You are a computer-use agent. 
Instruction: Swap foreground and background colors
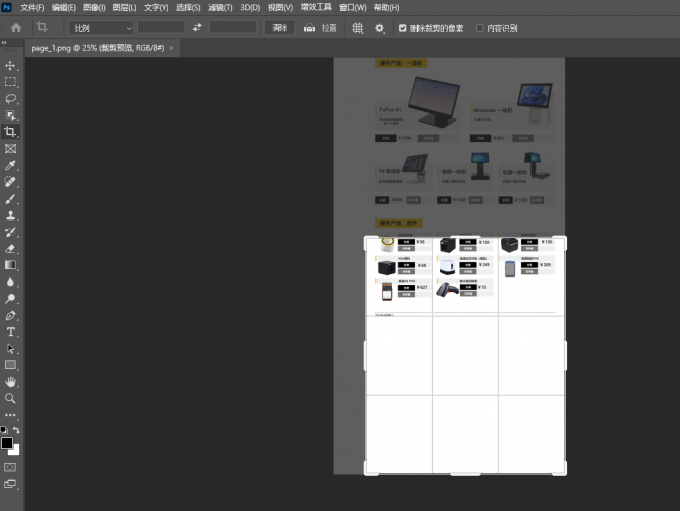[x=16, y=430]
